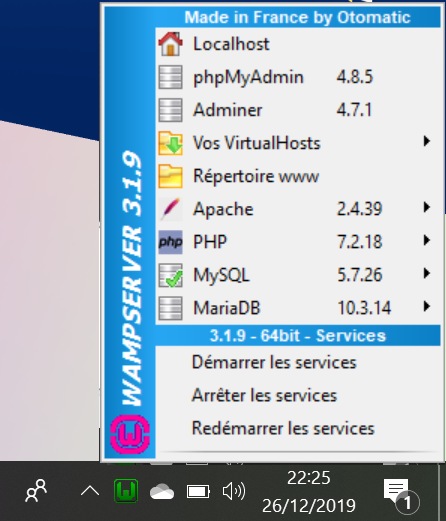
Task: Click the Apache feather icon
Action: [170, 209]
